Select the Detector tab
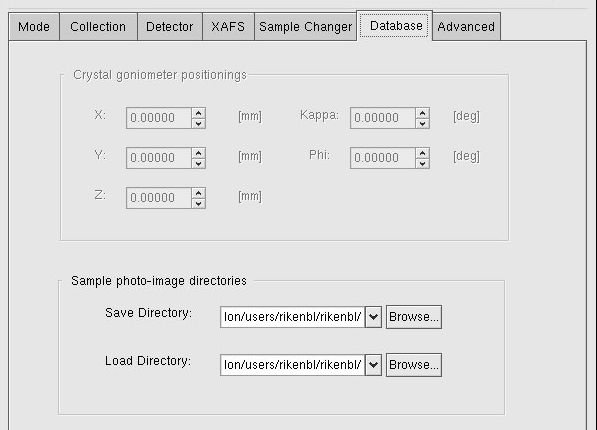The image size is (597, 430). [x=170, y=26]
